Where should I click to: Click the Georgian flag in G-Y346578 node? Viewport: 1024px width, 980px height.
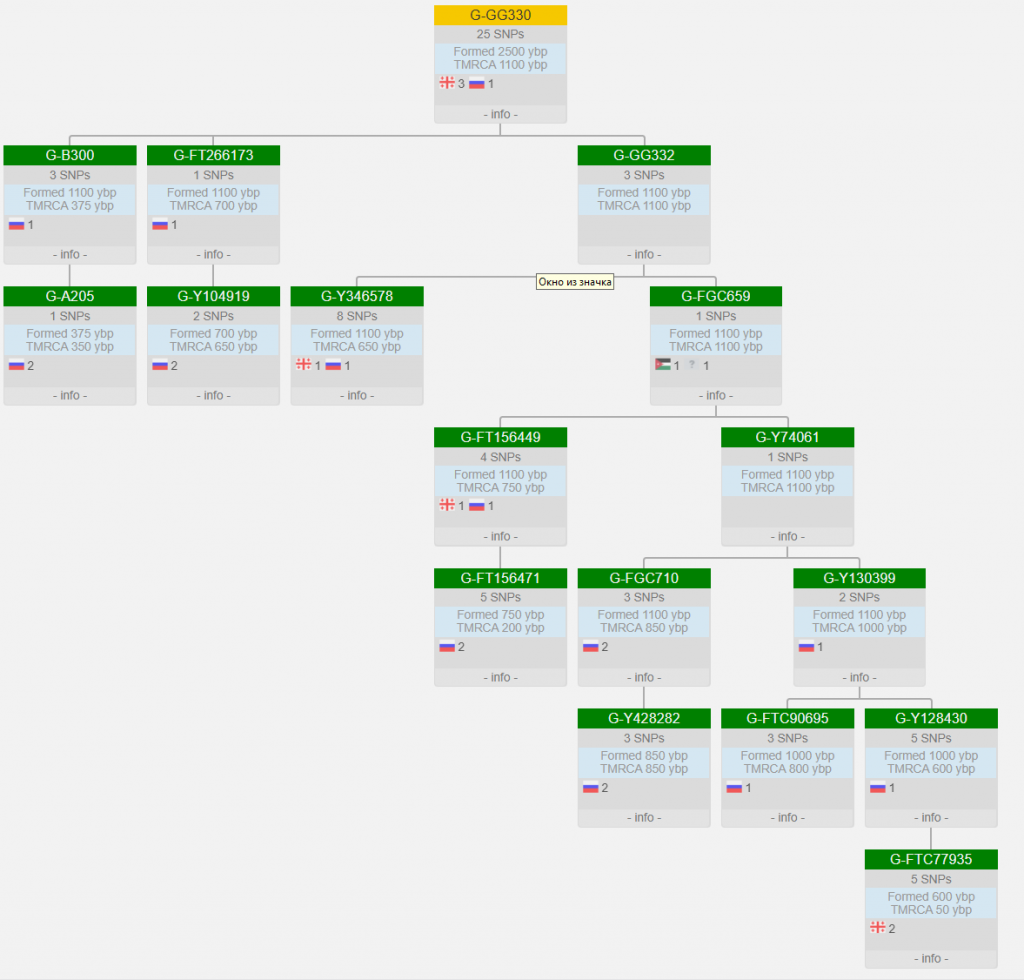click(x=303, y=365)
